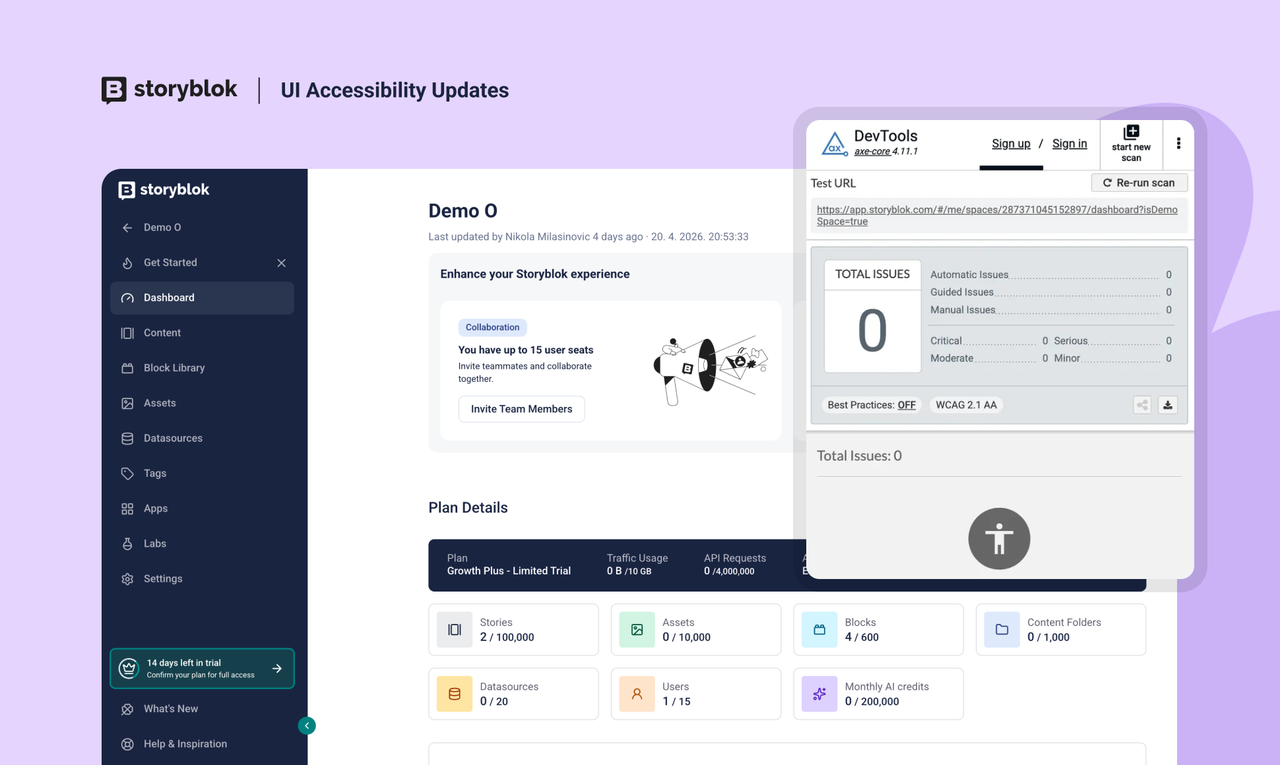Select the Tags sidebar icon
This screenshot has height=765, width=1280.
128,473
